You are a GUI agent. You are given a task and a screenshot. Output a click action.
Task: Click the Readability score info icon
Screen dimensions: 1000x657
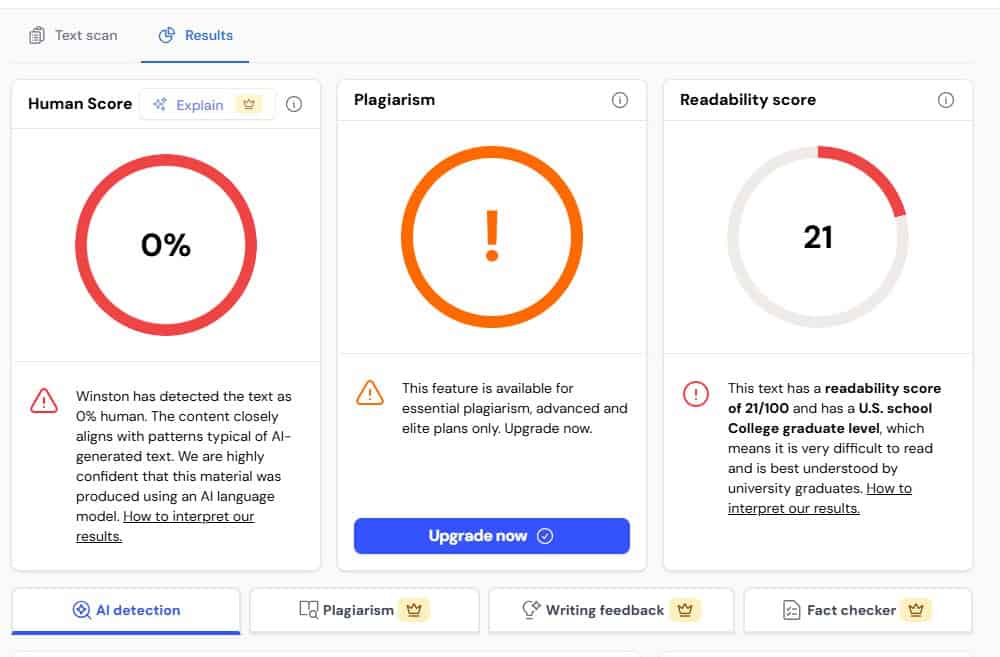click(946, 100)
